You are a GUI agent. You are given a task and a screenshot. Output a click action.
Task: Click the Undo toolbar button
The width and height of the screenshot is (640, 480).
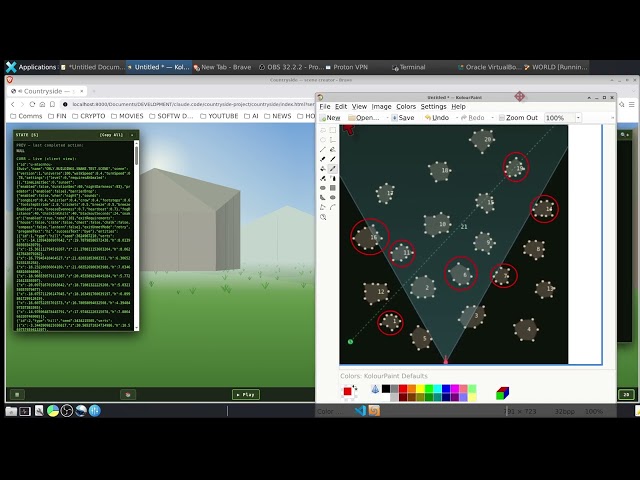[437, 118]
